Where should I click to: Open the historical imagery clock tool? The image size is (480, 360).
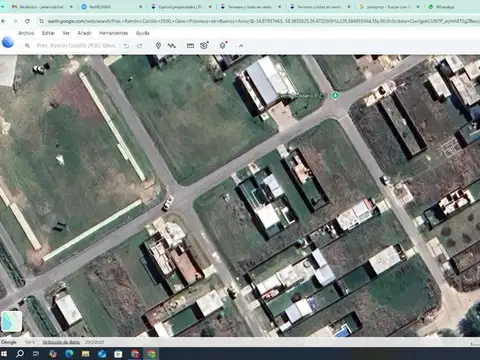point(204,45)
